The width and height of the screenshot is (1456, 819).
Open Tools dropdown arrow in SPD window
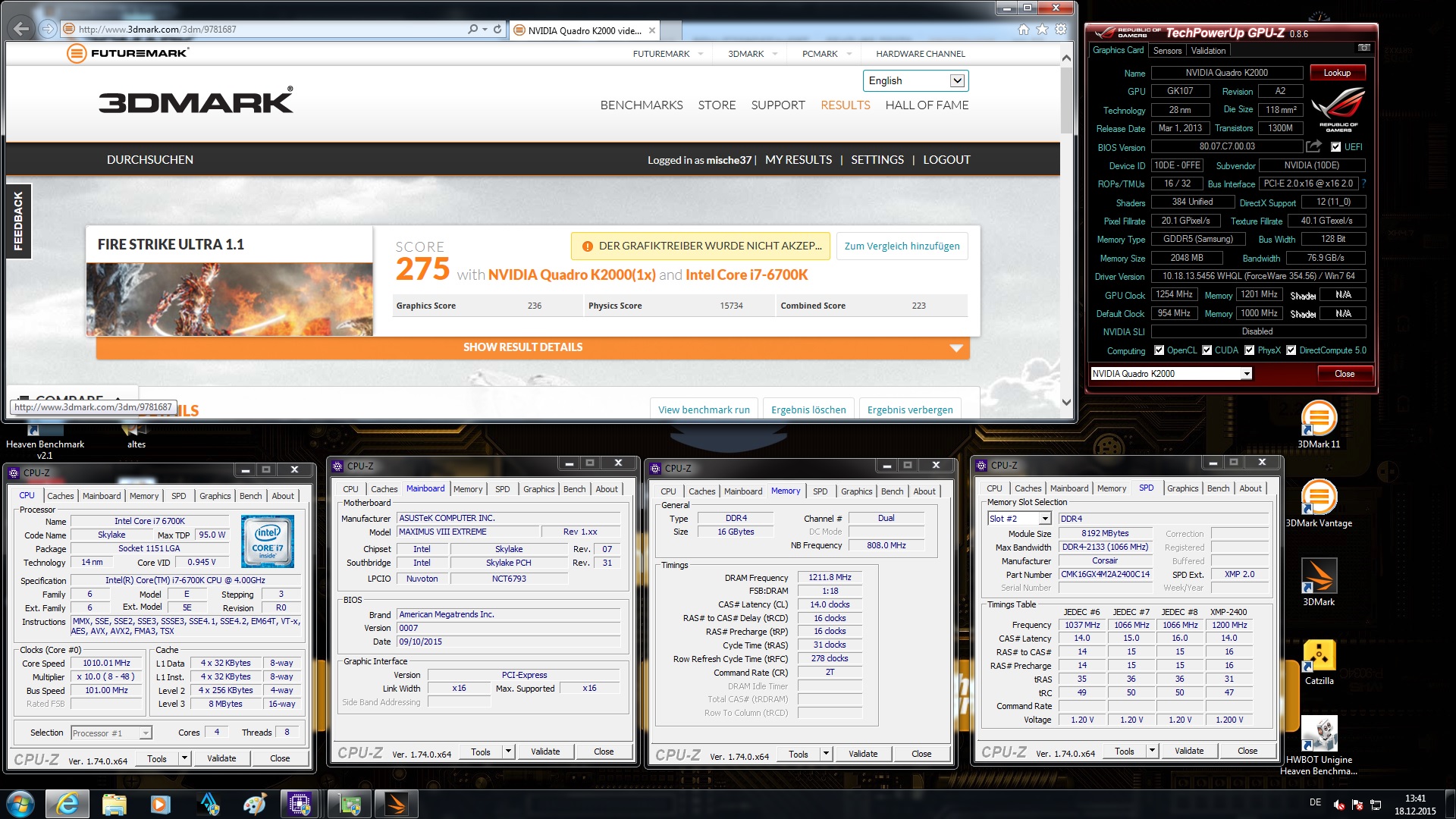(1151, 751)
